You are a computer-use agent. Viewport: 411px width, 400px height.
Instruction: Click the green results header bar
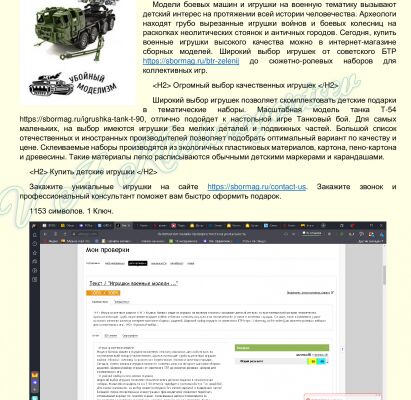point(282,348)
